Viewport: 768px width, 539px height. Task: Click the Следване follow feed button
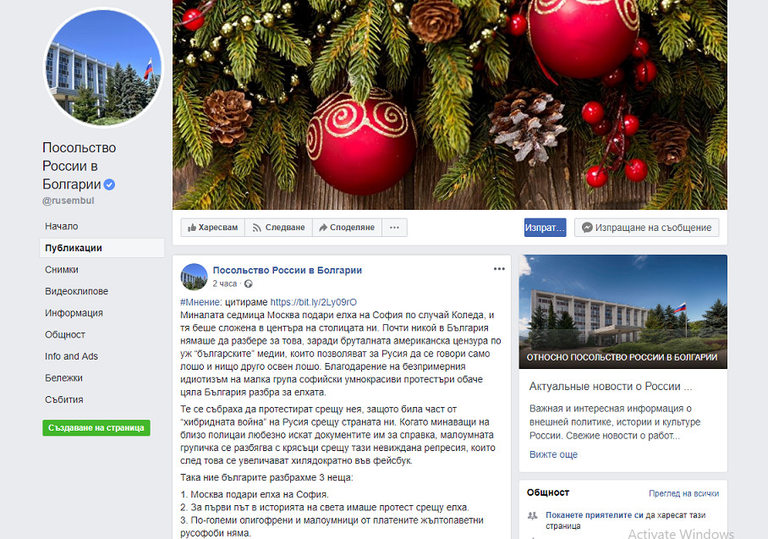pos(278,227)
